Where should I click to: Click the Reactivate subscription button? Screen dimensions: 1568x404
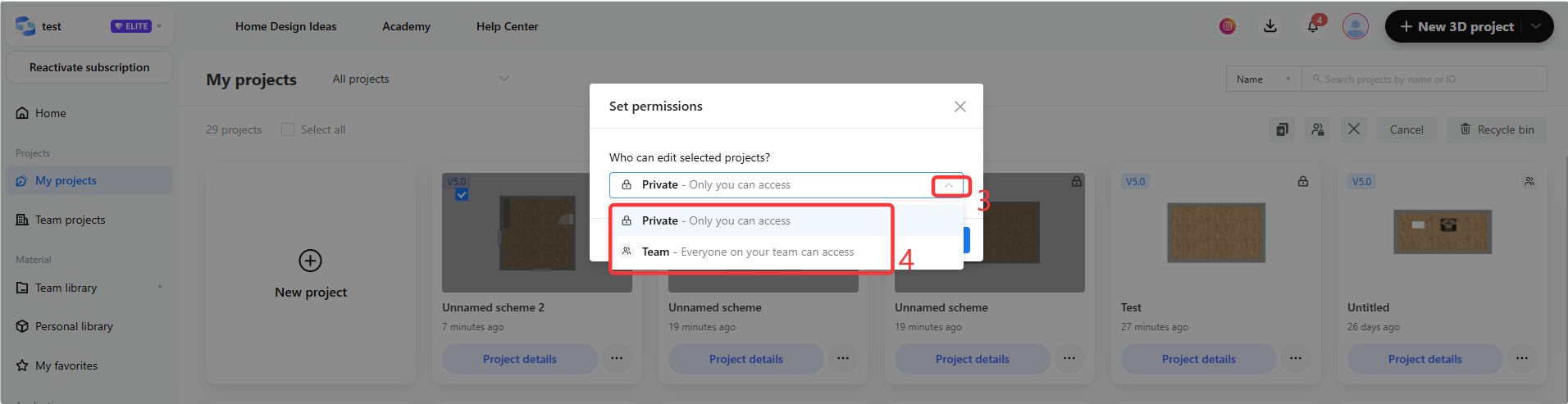[89, 67]
